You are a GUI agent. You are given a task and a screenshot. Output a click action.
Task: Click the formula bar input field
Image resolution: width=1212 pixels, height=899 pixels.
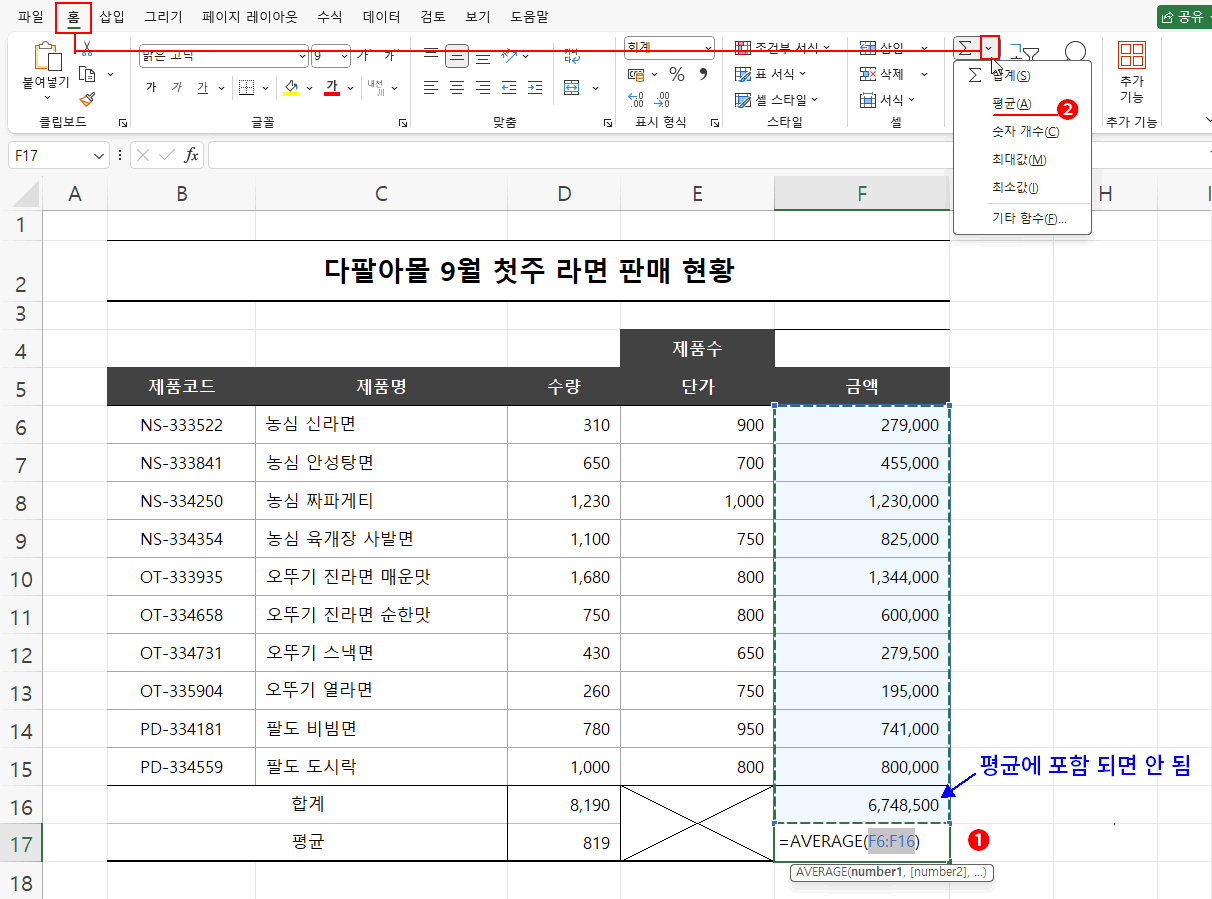point(708,155)
